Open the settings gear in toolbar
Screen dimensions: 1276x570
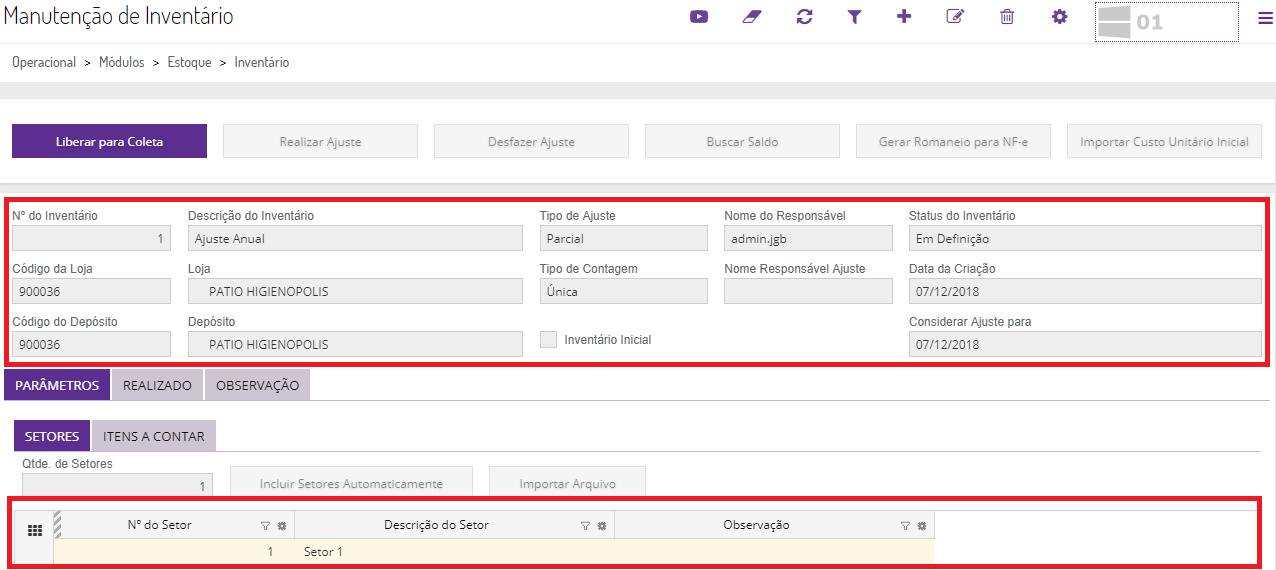1060,17
